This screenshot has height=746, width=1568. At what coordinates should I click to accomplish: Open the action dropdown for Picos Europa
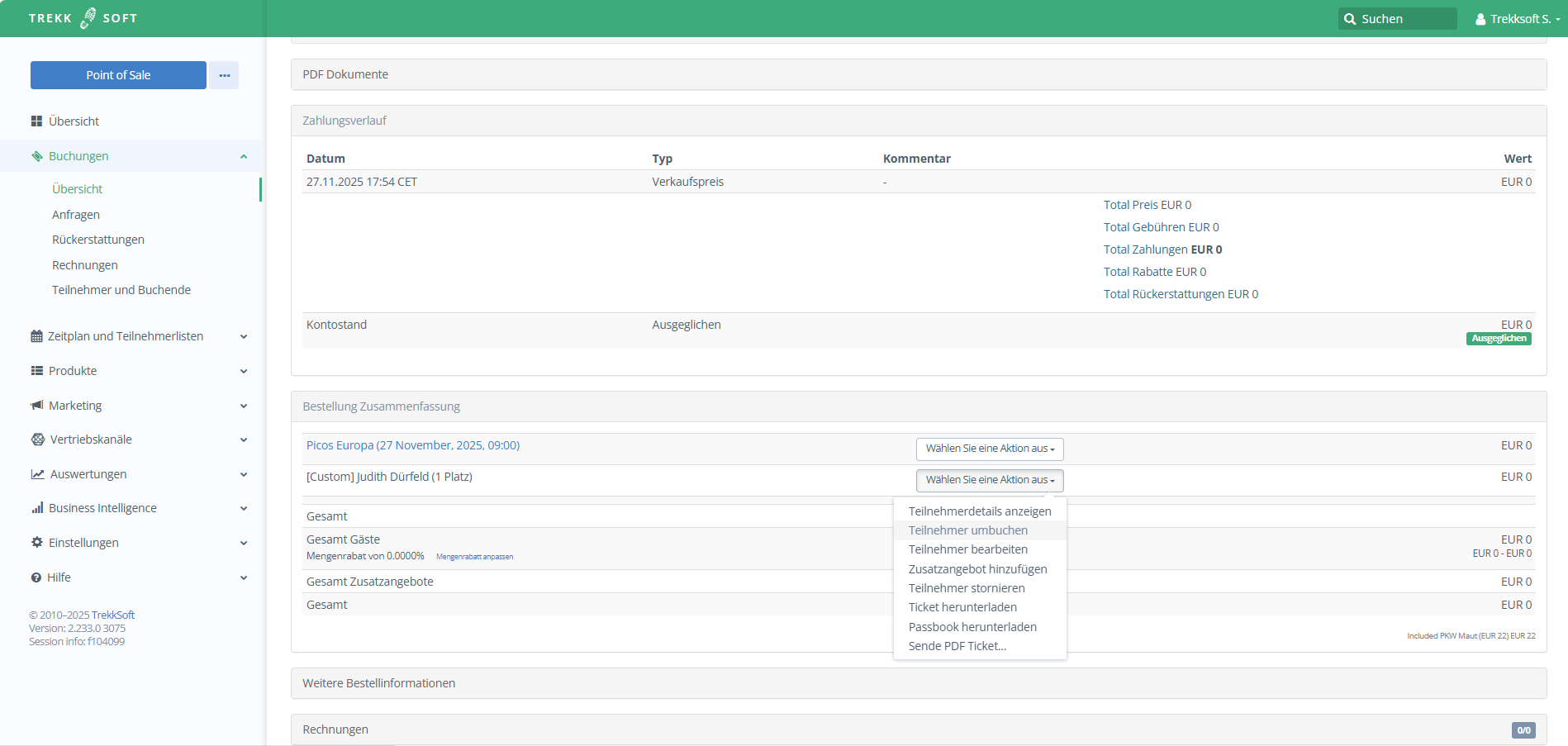989,449
